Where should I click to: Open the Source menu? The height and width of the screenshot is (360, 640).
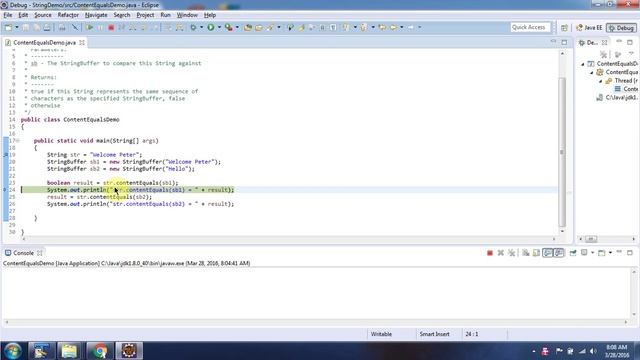click(43, 15)
